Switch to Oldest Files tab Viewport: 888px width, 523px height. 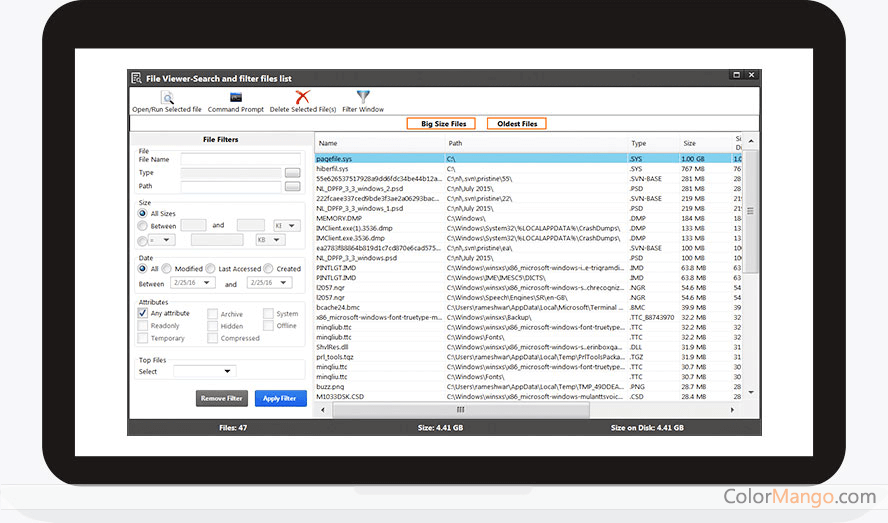coord(517,124)
